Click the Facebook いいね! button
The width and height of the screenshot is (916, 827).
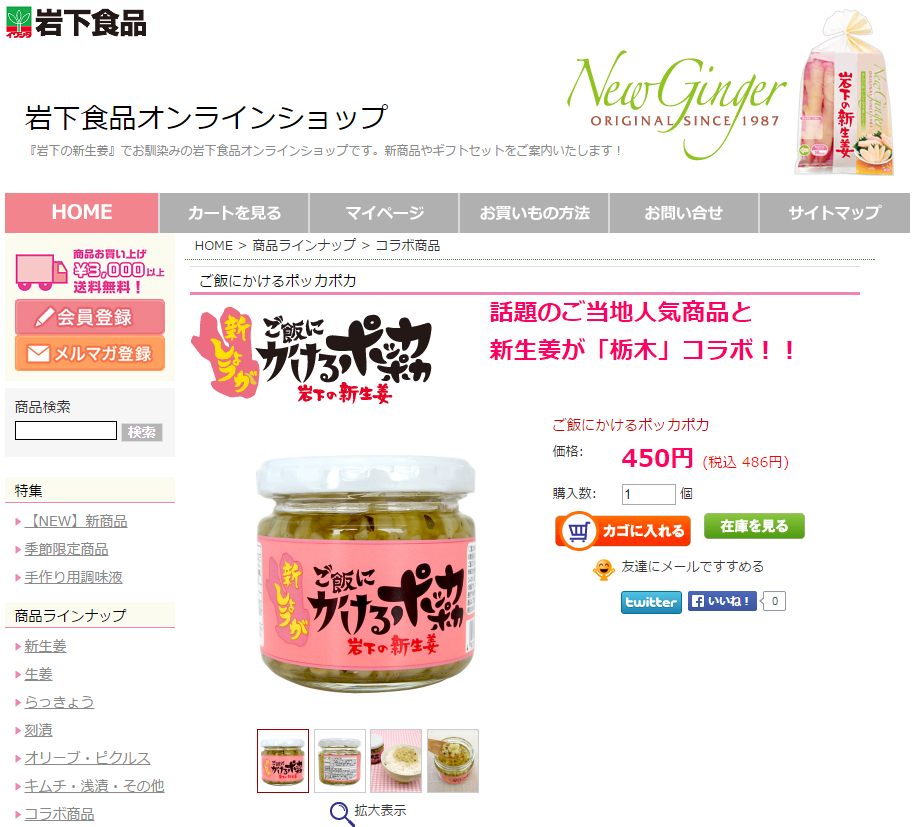(x=721, y=601)
